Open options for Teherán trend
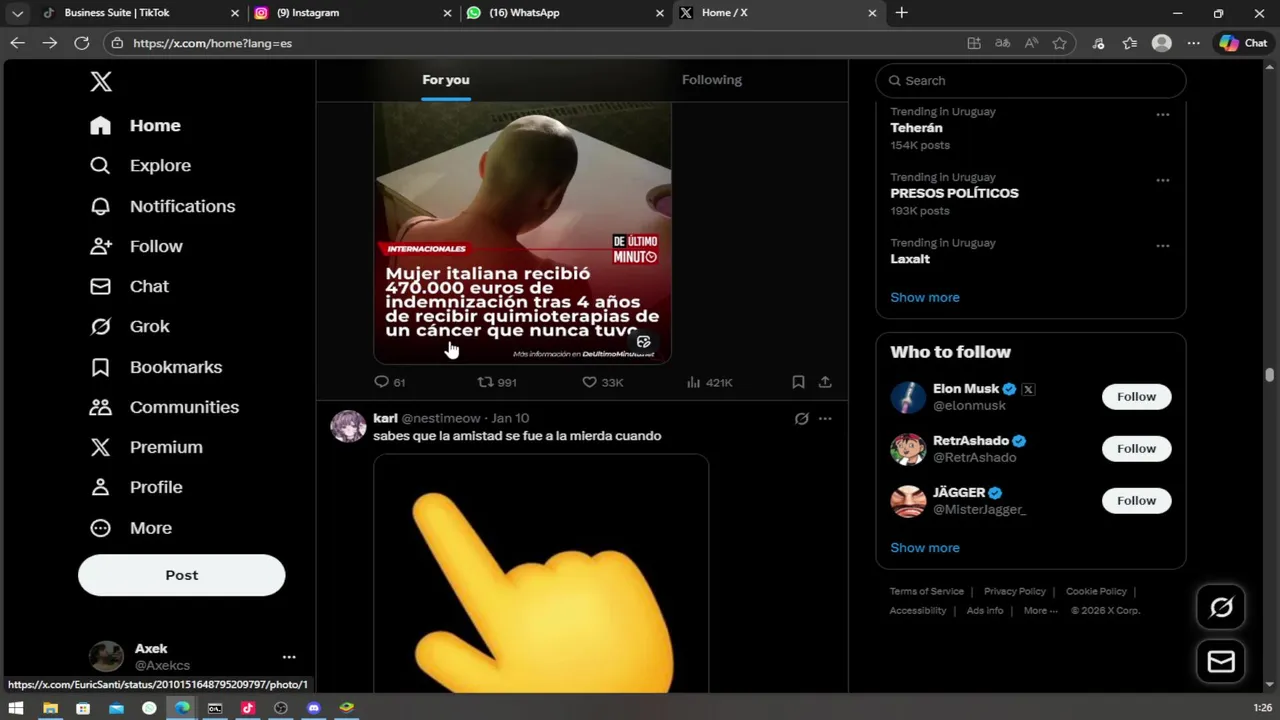1280x720 pixels. (1163, 115)
